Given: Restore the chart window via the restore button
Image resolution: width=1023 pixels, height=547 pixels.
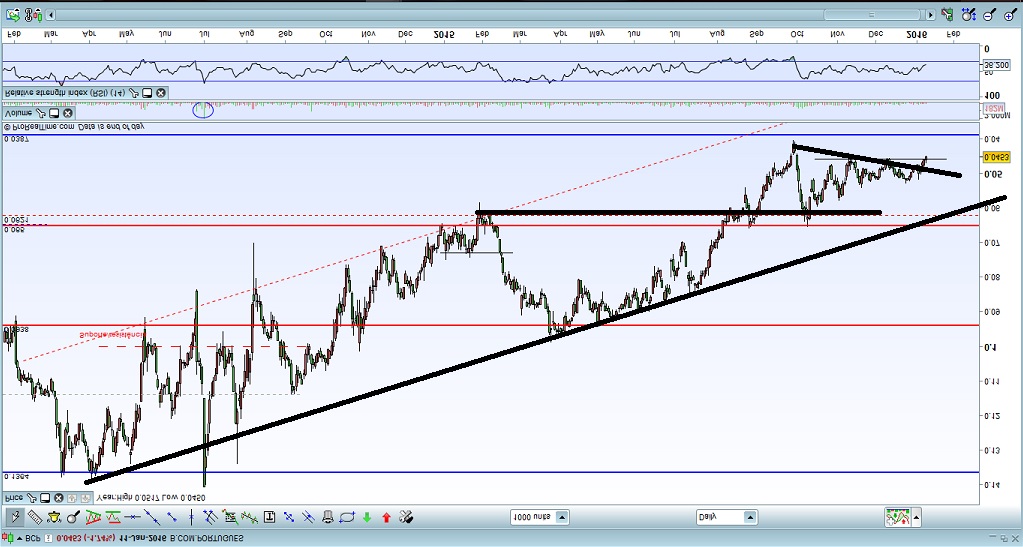Looking at the screenshot, I should pos(1004,539).
